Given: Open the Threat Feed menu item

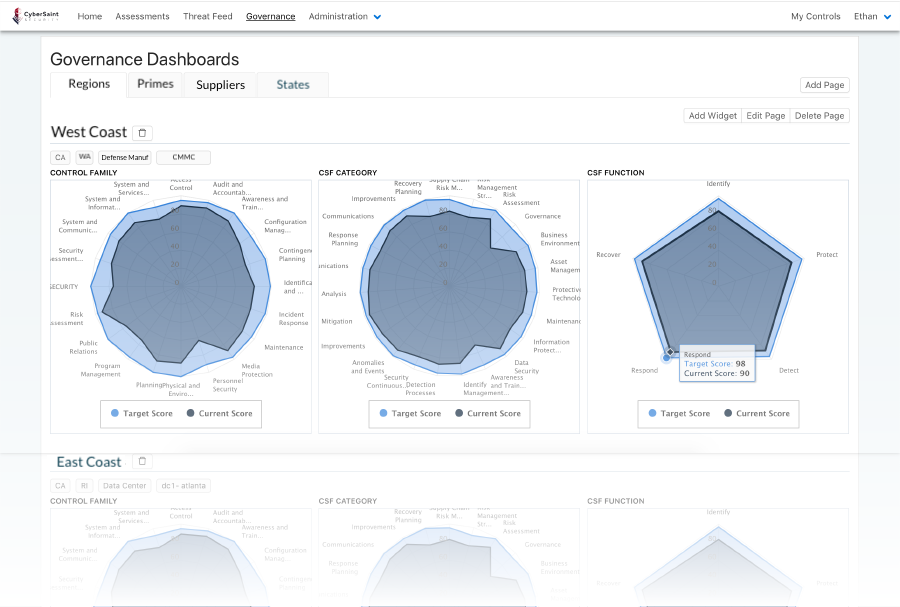Looking at the screenshot, I should [207, 17].
